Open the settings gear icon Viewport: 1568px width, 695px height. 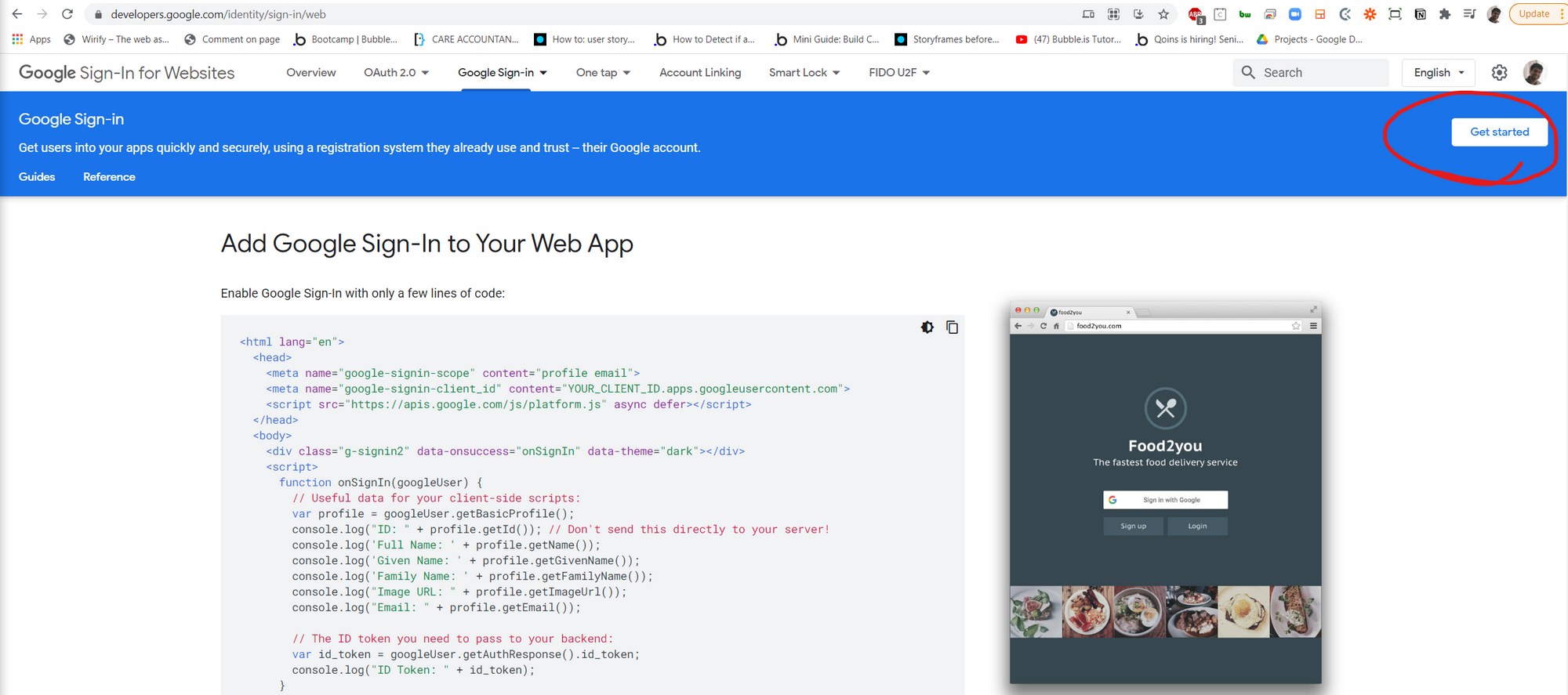pos(1499,73)
